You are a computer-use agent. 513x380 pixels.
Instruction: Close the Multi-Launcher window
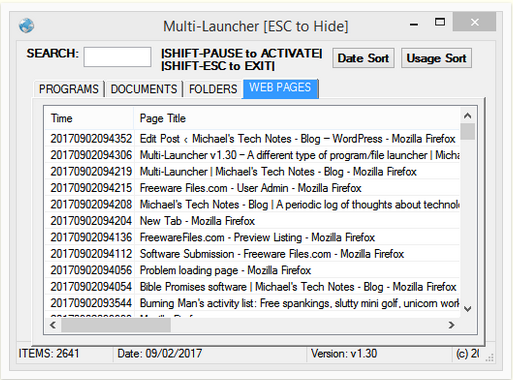click(474, 22)
